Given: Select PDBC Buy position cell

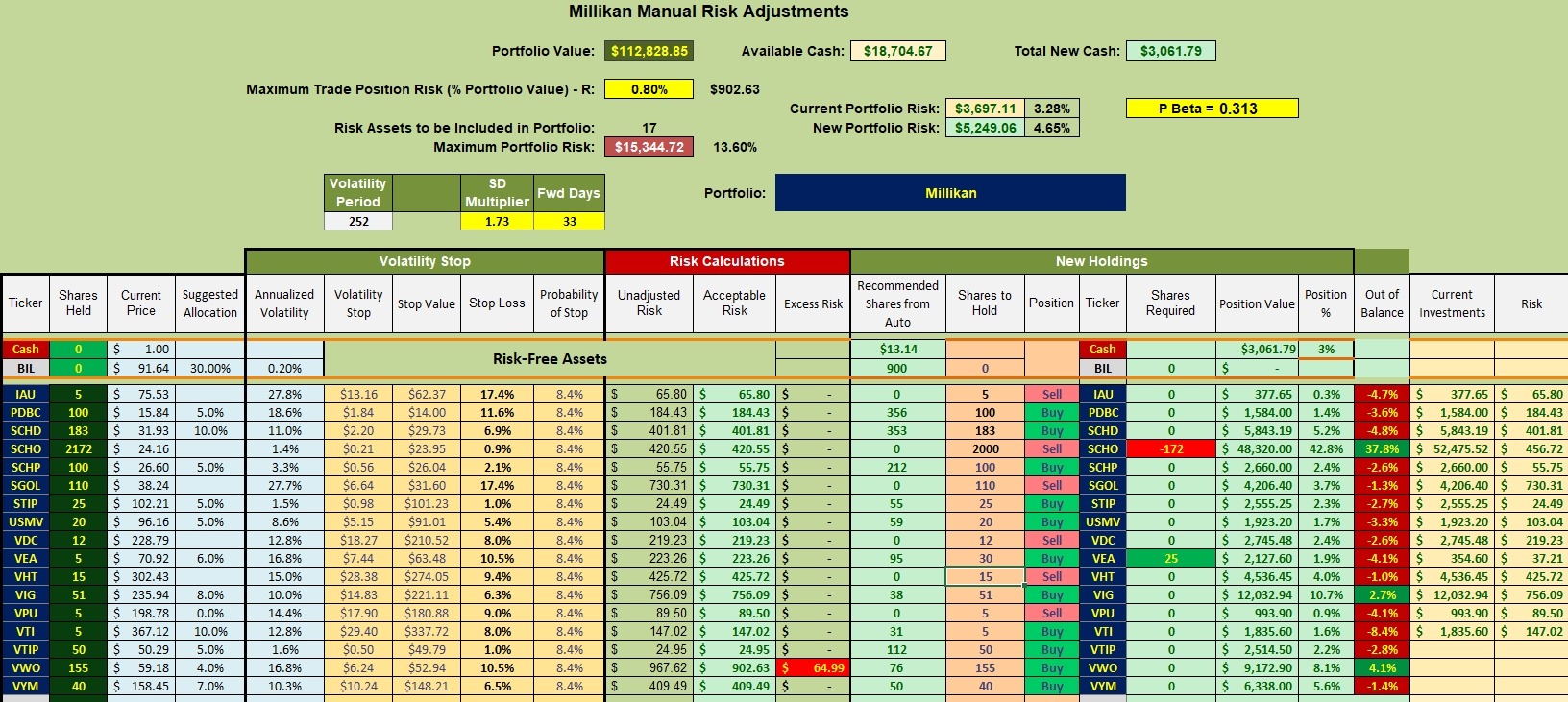Looking at the screenshot, I should coord(1052,412).
